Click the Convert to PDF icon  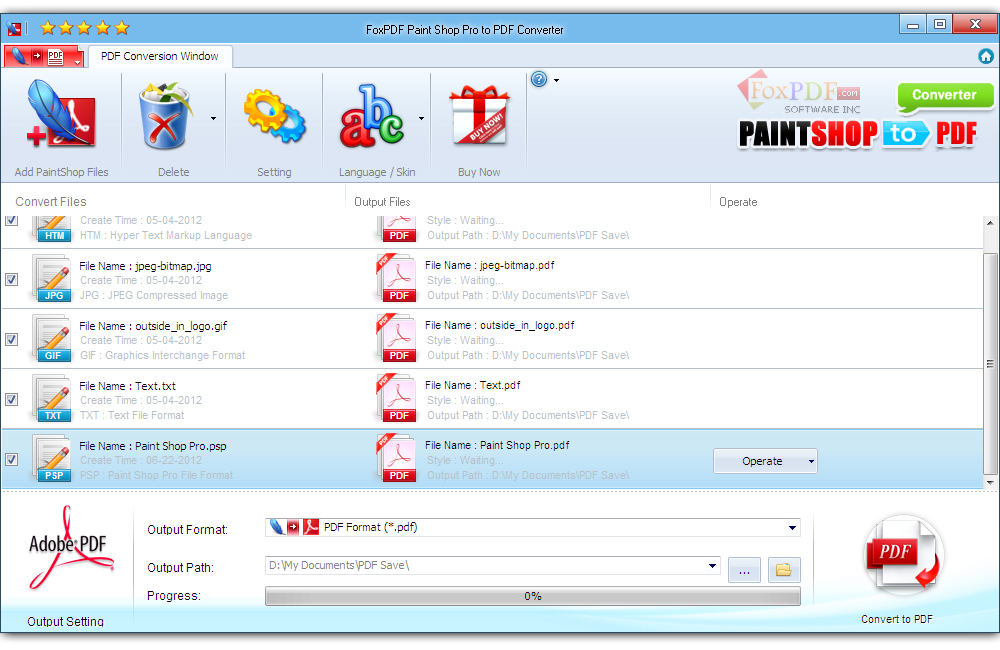(x=903, y=554)
